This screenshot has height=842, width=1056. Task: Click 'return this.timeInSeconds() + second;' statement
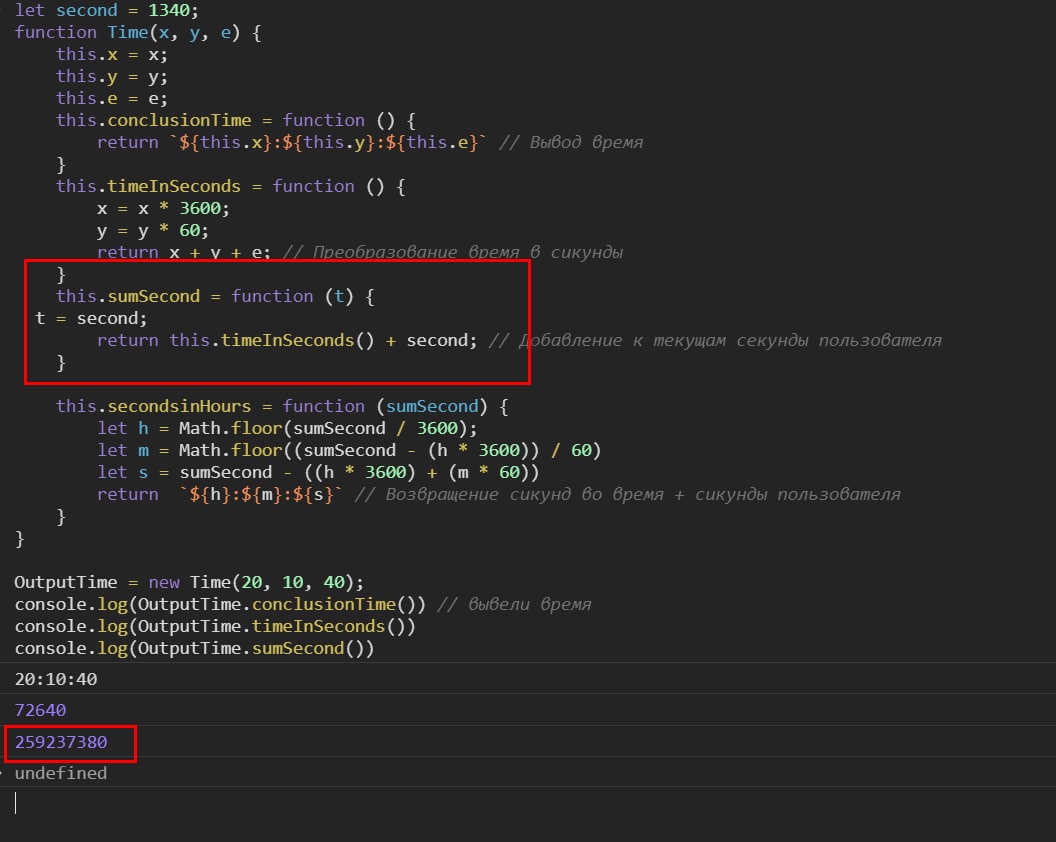pyautogui.click(x=288, y=341)
